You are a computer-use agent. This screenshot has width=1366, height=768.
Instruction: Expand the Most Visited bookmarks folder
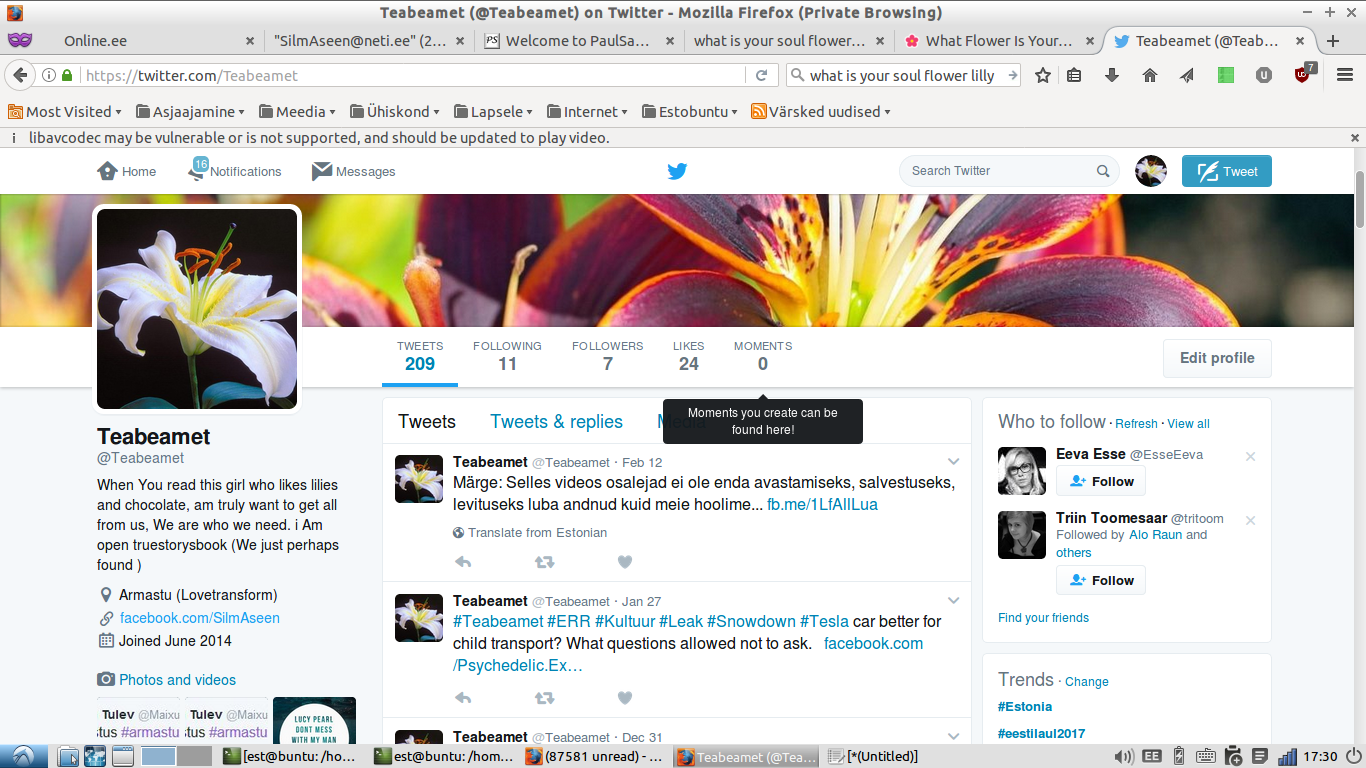(65, 112)
